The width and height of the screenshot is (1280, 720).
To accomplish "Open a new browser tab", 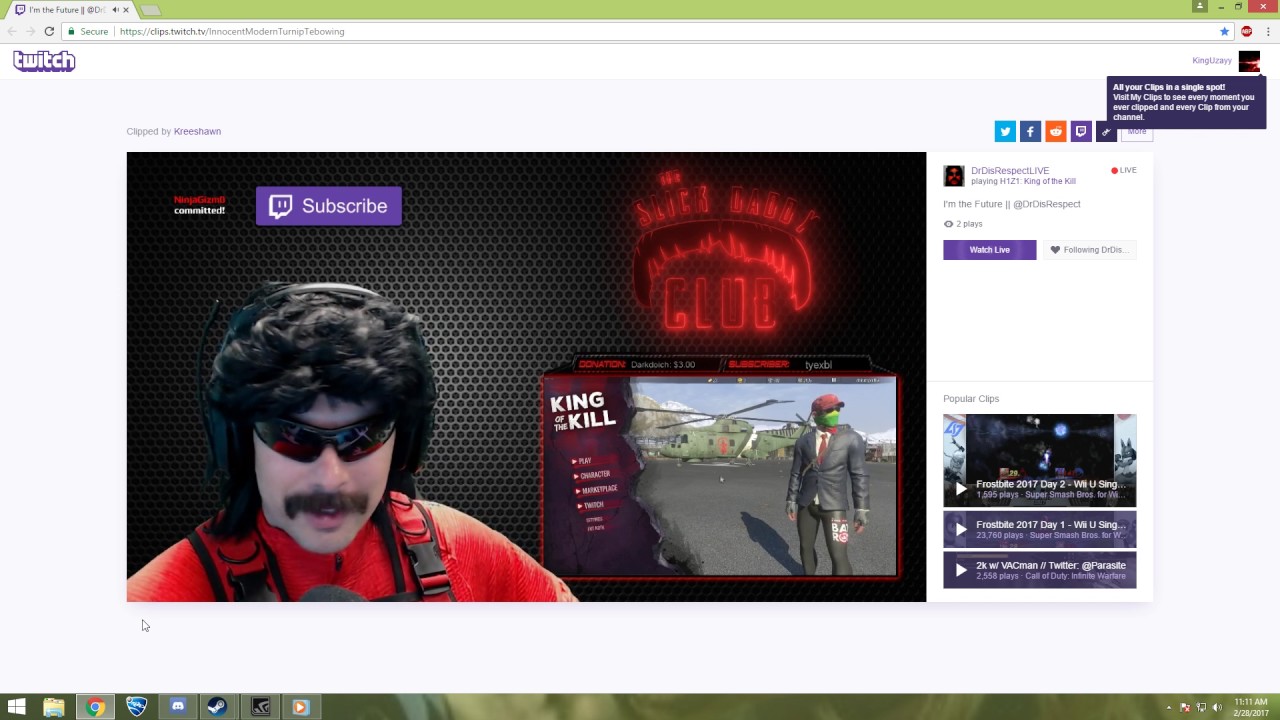I will 150,10.
